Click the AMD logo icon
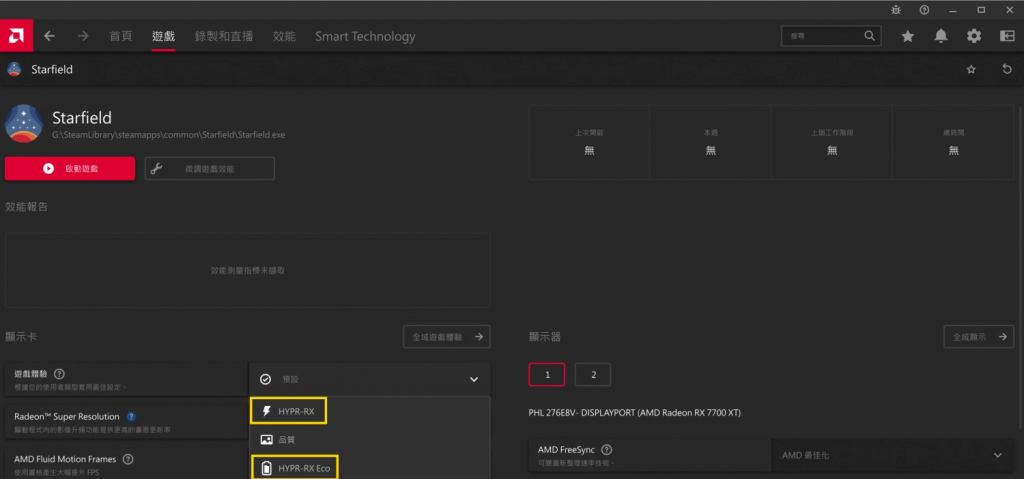Screen dimensions: 1024x479 pos(16,36)
